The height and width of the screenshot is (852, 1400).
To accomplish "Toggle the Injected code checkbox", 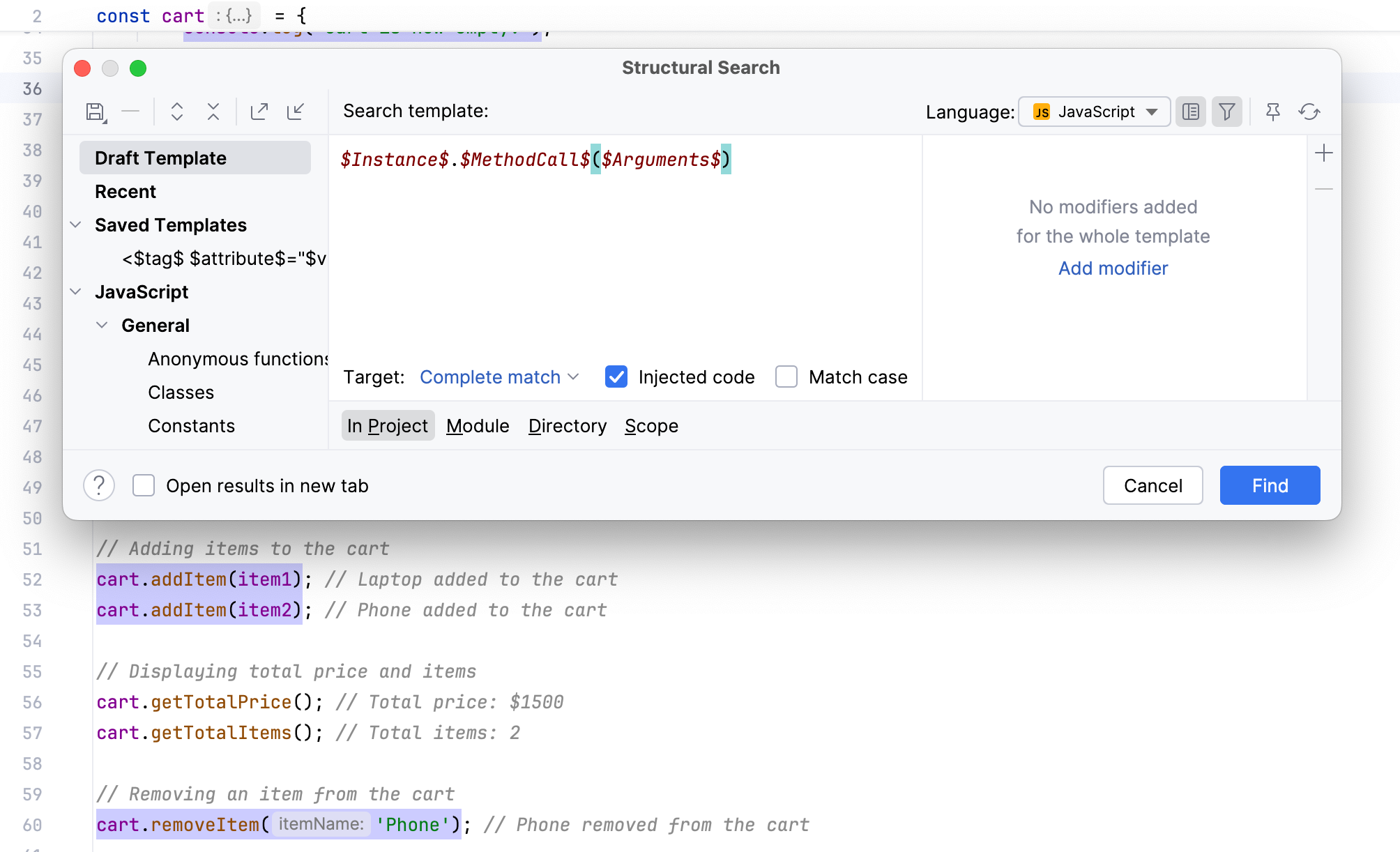I will coord(618,377).
